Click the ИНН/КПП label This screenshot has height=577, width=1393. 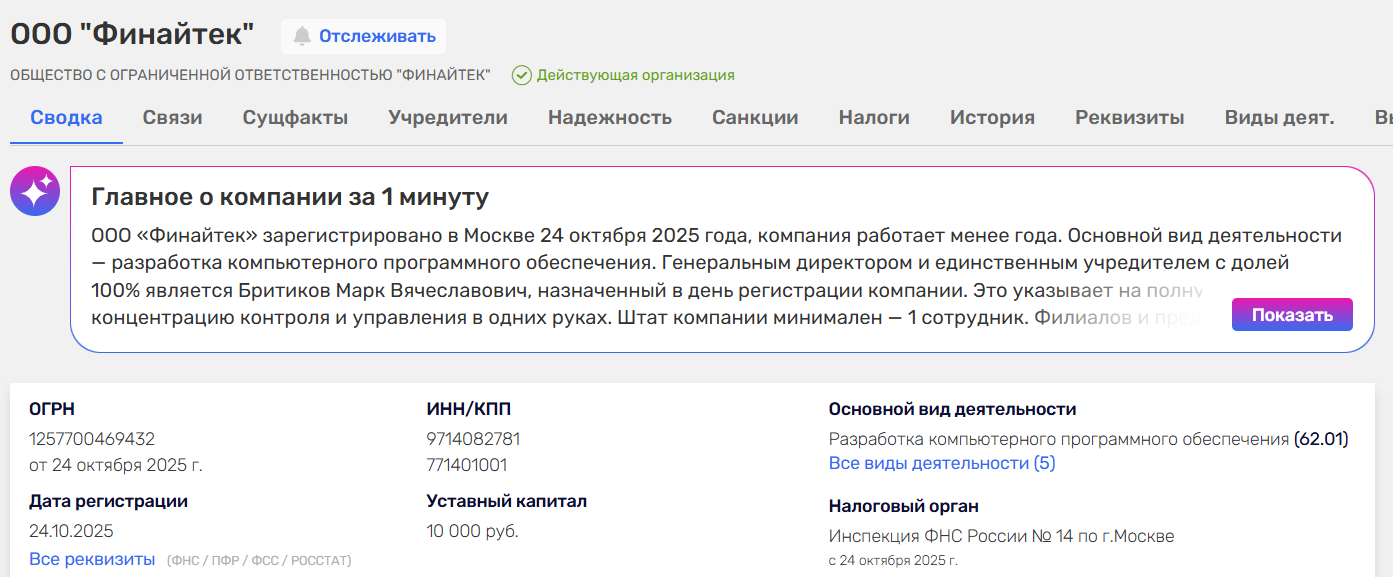(469, 409)
